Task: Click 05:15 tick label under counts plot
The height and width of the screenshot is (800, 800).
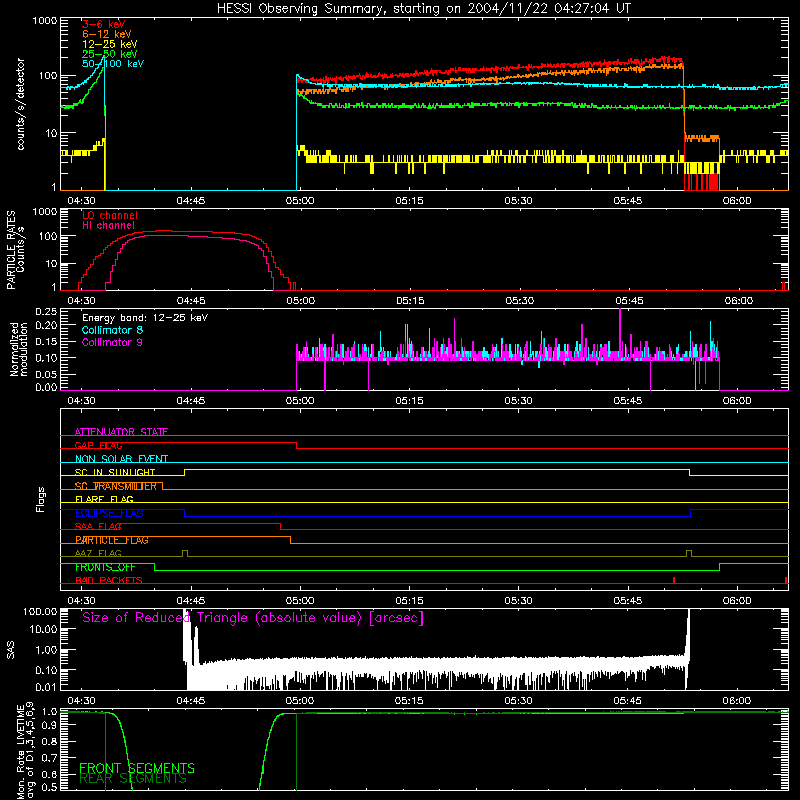Action: click(x=409, y=201)
